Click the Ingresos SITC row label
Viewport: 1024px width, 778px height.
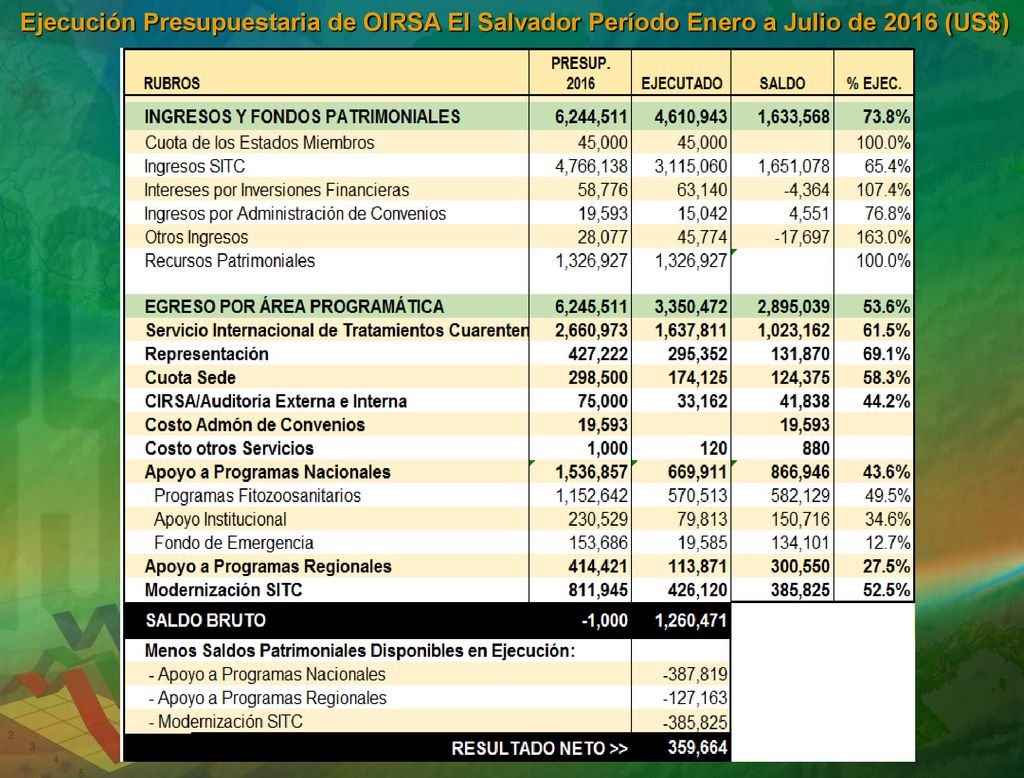coord(195,167)
